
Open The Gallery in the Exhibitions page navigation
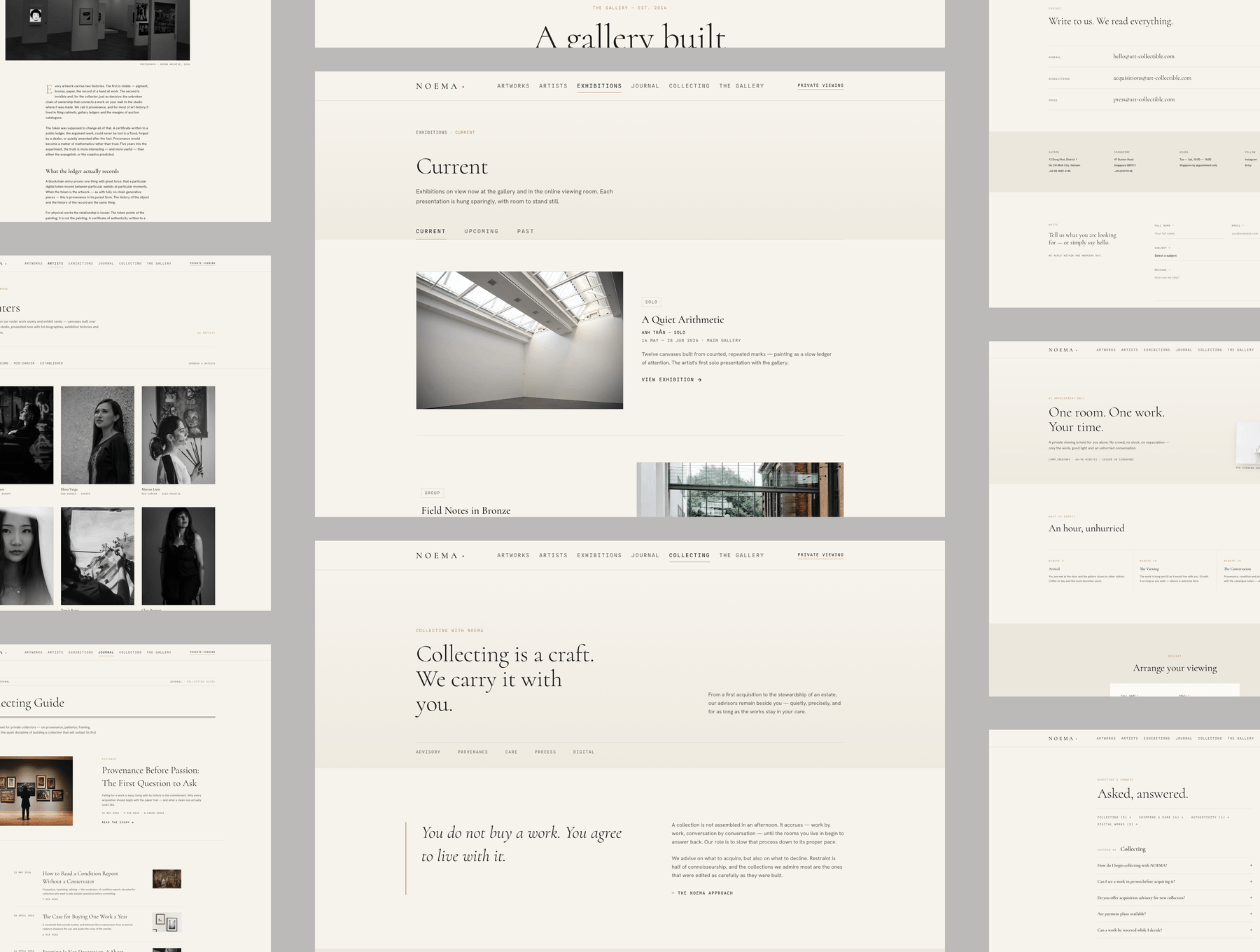coord(741,86)
